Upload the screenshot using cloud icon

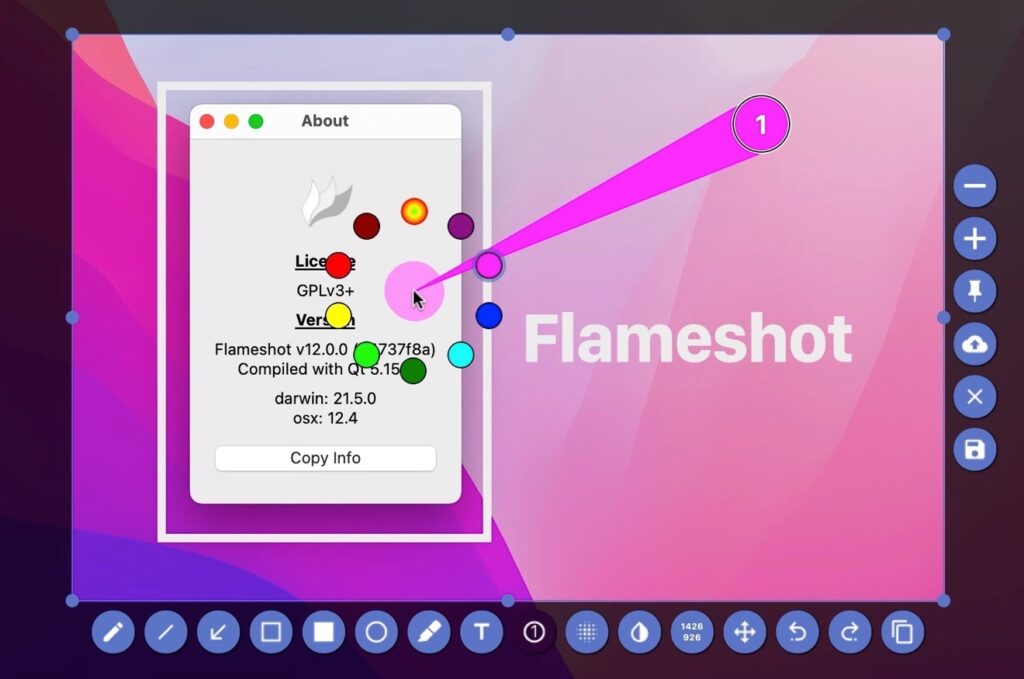click(974, 344)
